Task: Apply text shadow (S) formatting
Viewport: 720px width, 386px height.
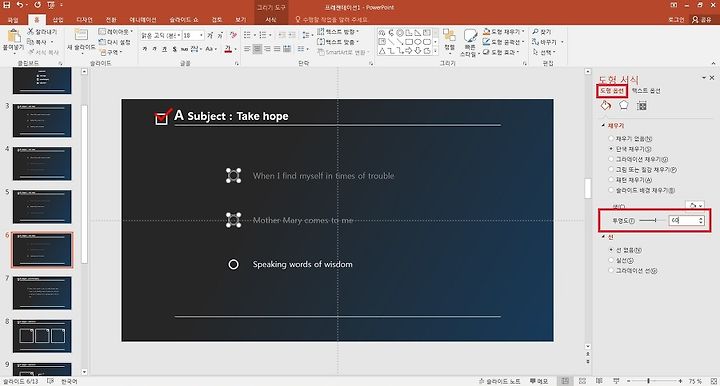Action: [174, 49]
